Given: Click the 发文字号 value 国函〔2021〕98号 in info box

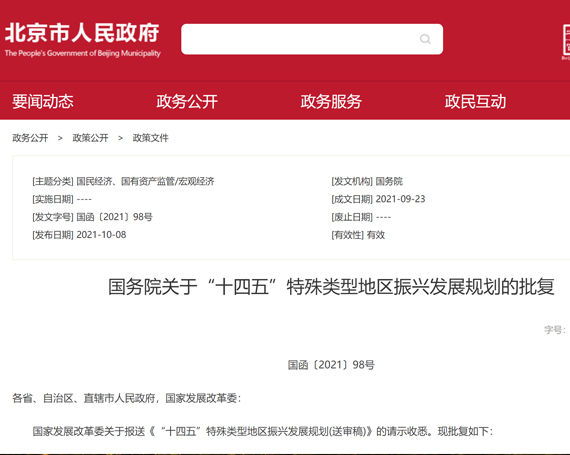Looking at the screenshot, I should 115,217.
